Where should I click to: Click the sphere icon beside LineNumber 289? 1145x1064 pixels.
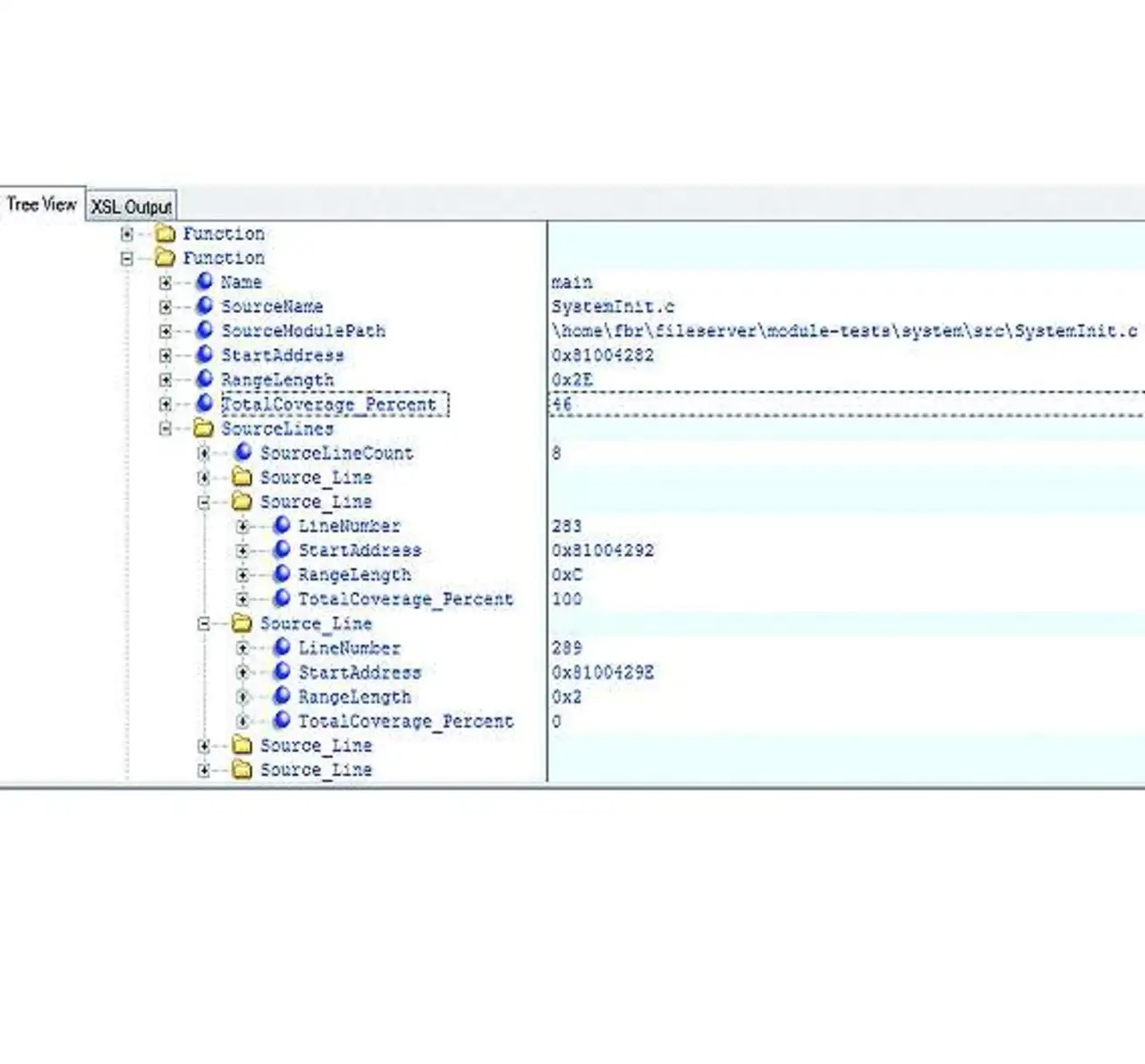pos(282,647)
